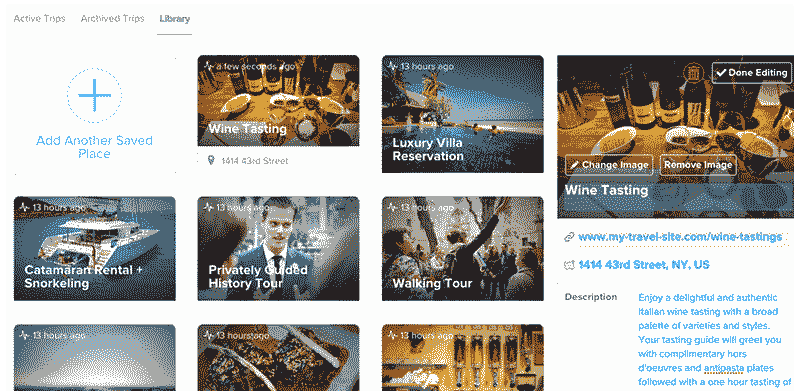Click activity pulse icon on Luxury Villa card
The width and height of the screenshot is (800, 391).
[392, 66]
